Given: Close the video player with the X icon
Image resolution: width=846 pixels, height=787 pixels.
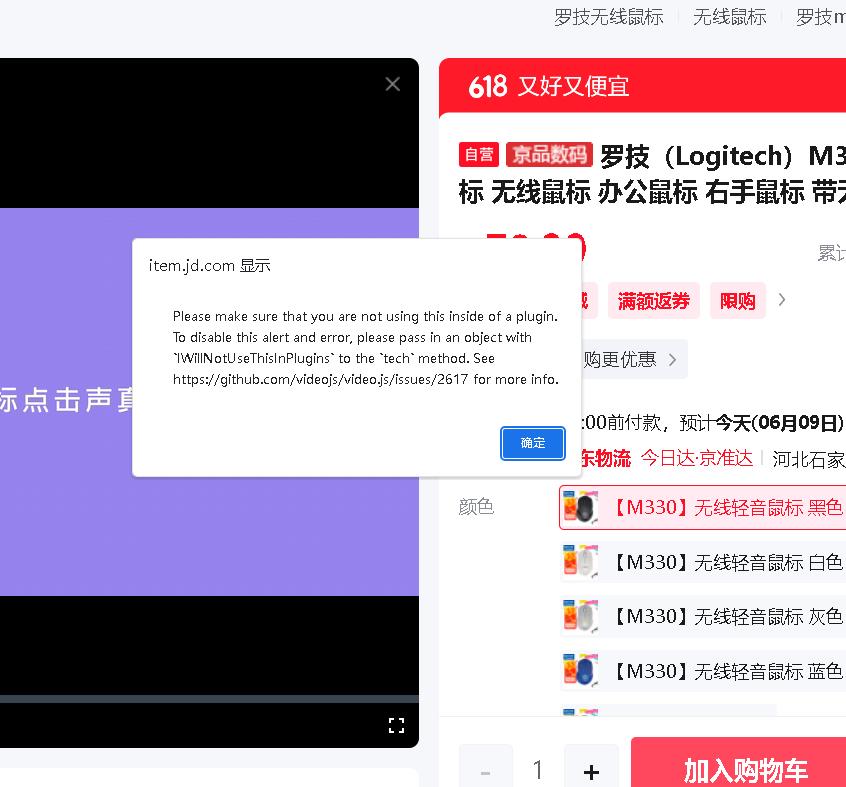Looking at the screenshot, I should tap(393, 84).
